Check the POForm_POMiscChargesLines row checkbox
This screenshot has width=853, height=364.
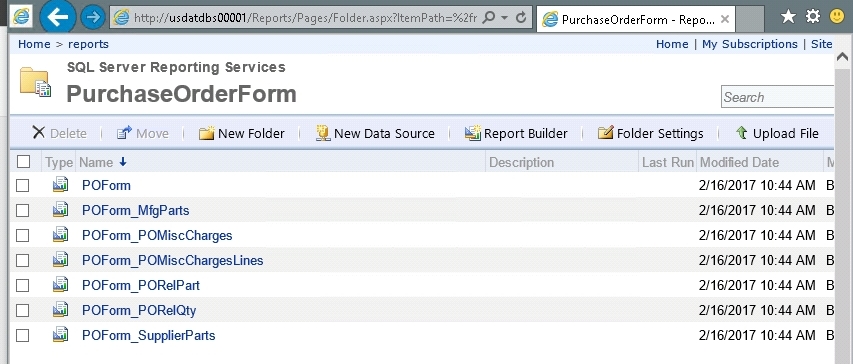[x=22, y=261]
